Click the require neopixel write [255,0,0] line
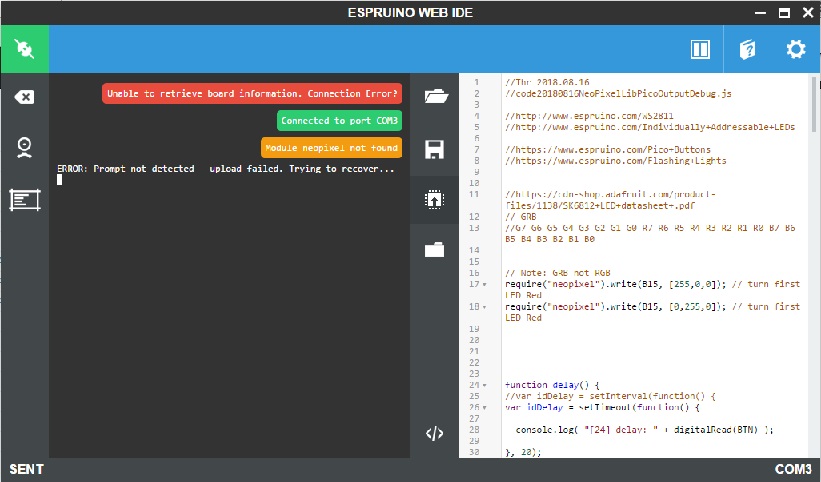 (x=652, y=289)
